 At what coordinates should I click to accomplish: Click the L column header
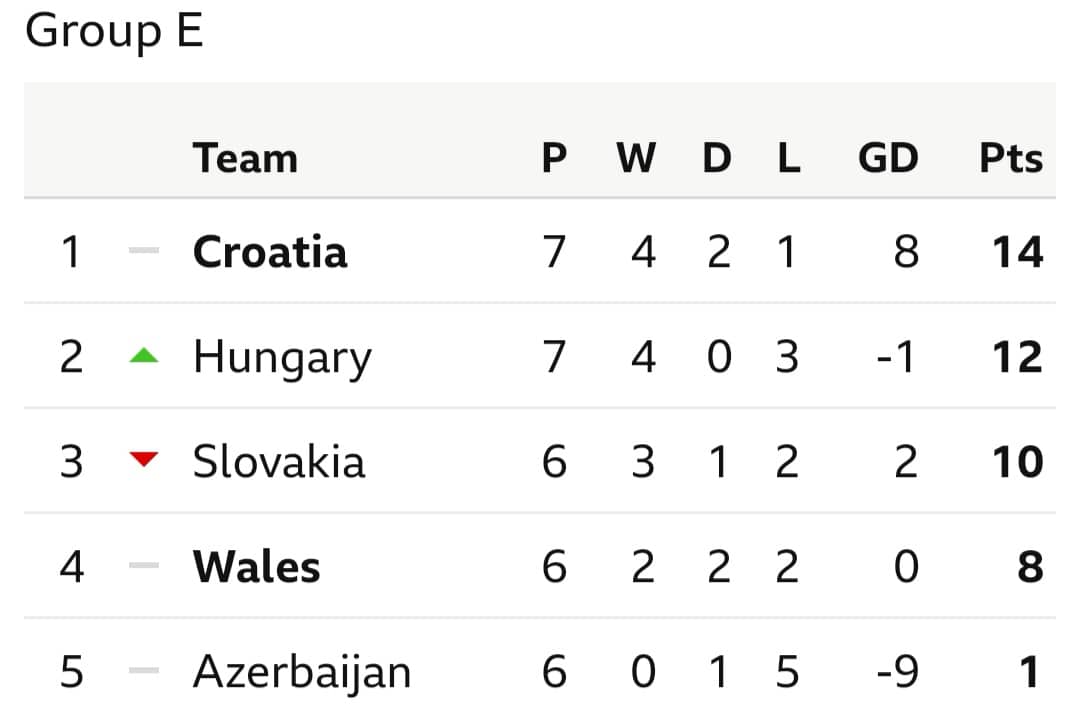click(789, 158)
